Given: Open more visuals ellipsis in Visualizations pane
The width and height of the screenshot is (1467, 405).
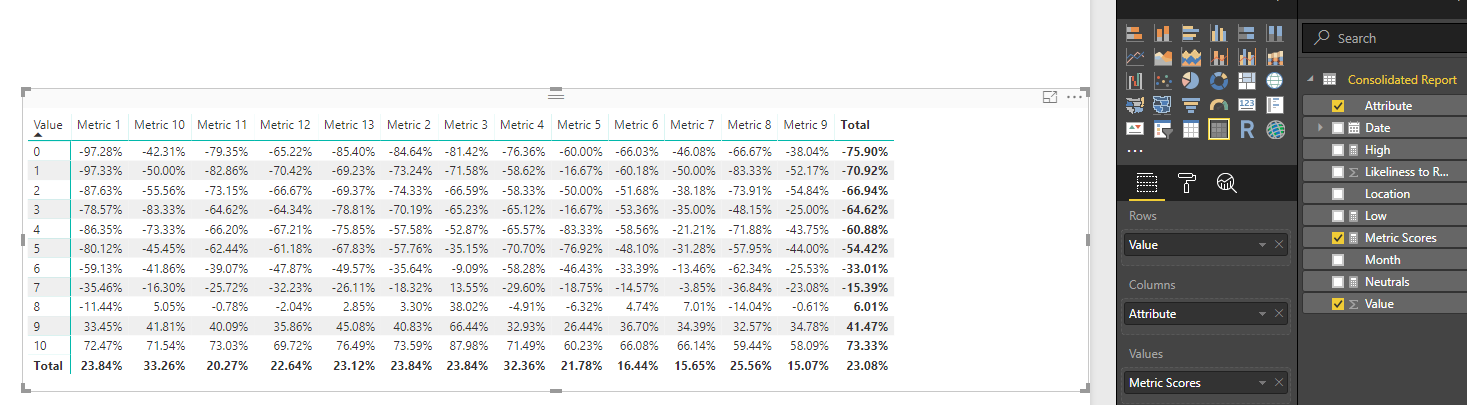Looking at the screenshot, I should [x=1134, y=151].
